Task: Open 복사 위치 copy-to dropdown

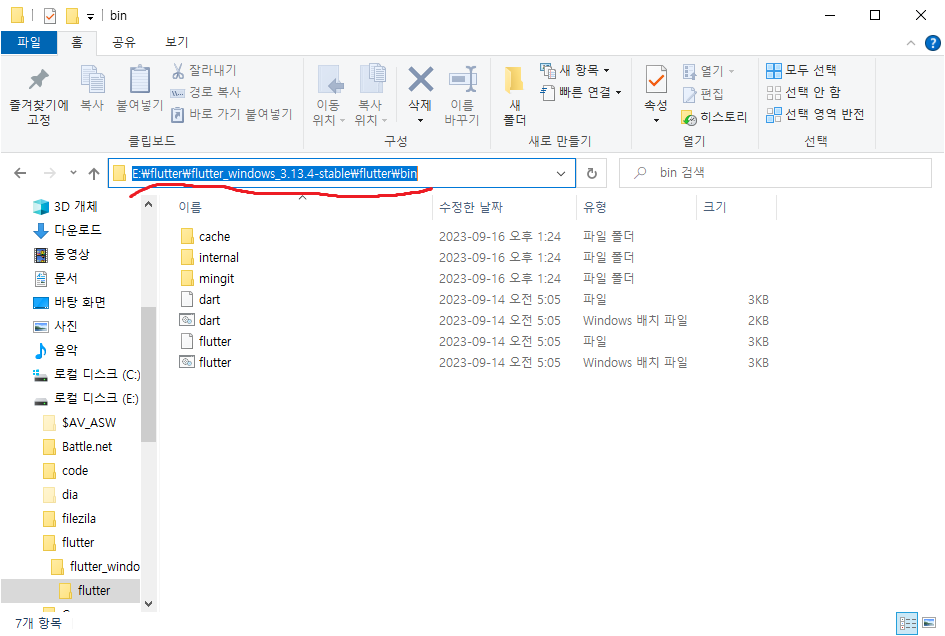Action: click(370, 95)
